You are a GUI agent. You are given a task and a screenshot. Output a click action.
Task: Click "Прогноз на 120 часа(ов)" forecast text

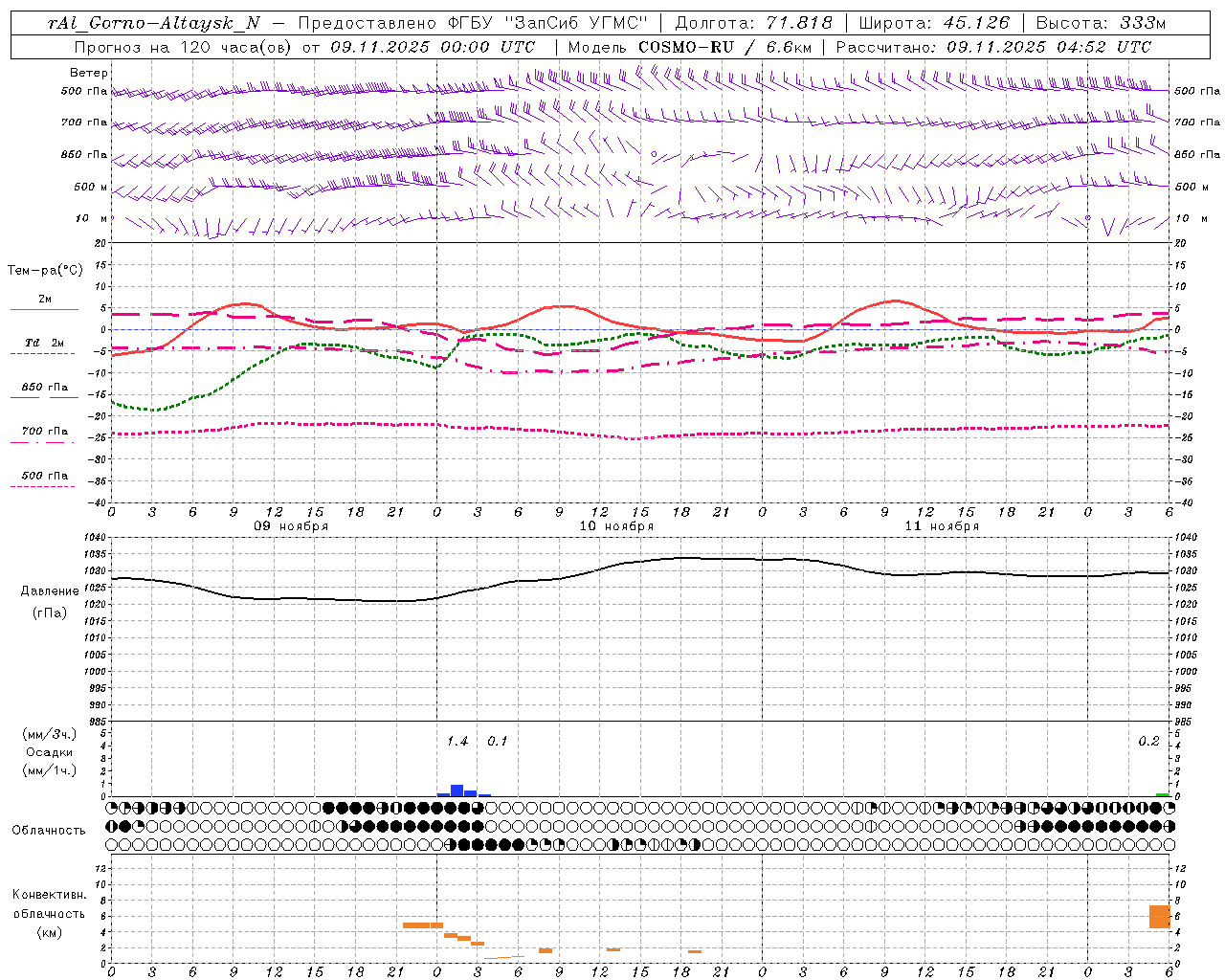pos(184,47)
